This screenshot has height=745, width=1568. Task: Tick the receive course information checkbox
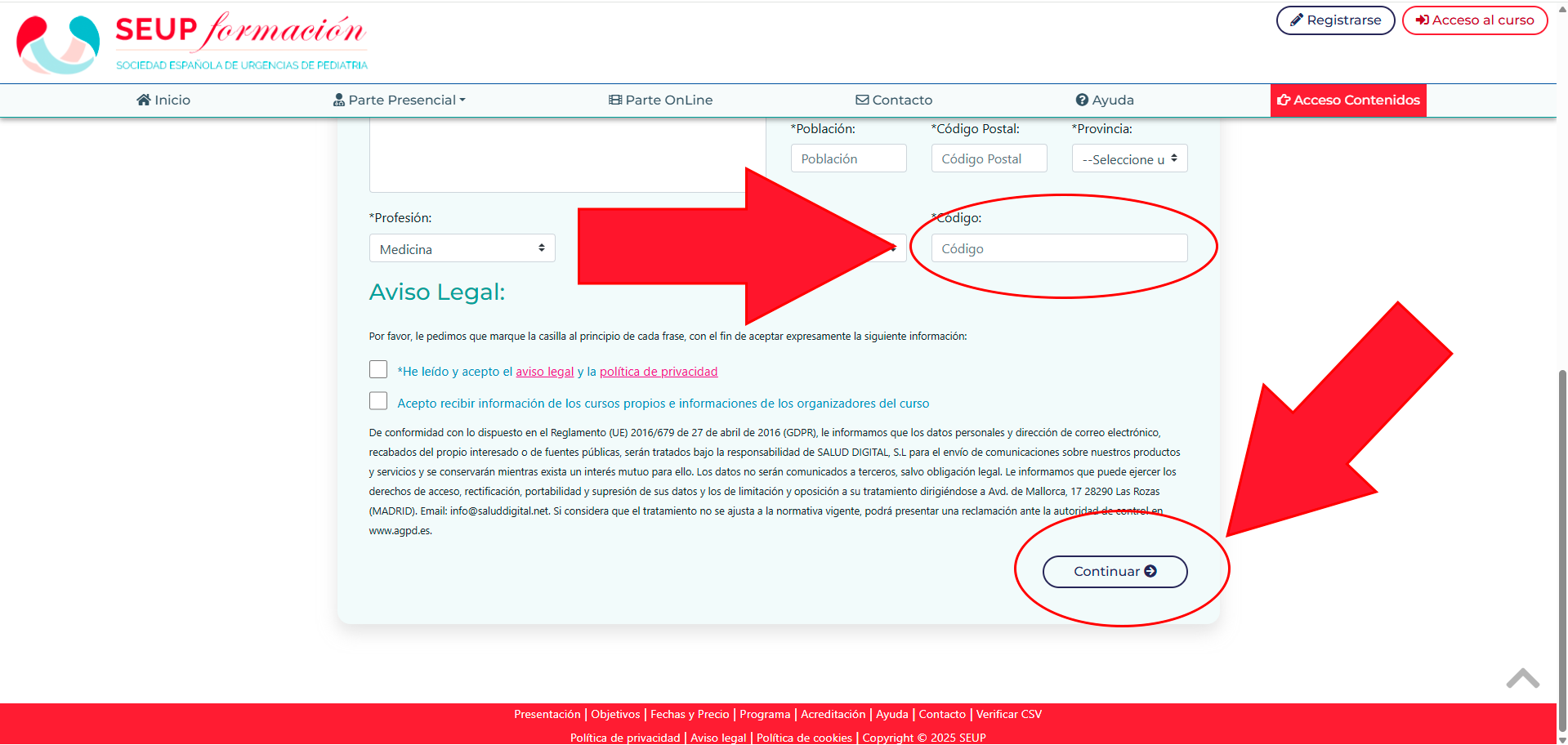(378, 401)
